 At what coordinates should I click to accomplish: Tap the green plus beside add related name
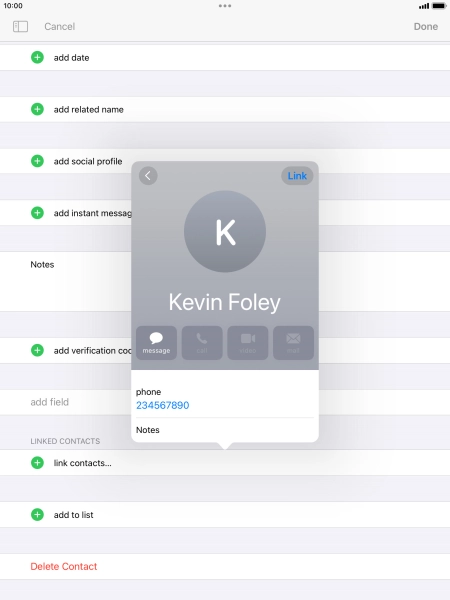37,109
